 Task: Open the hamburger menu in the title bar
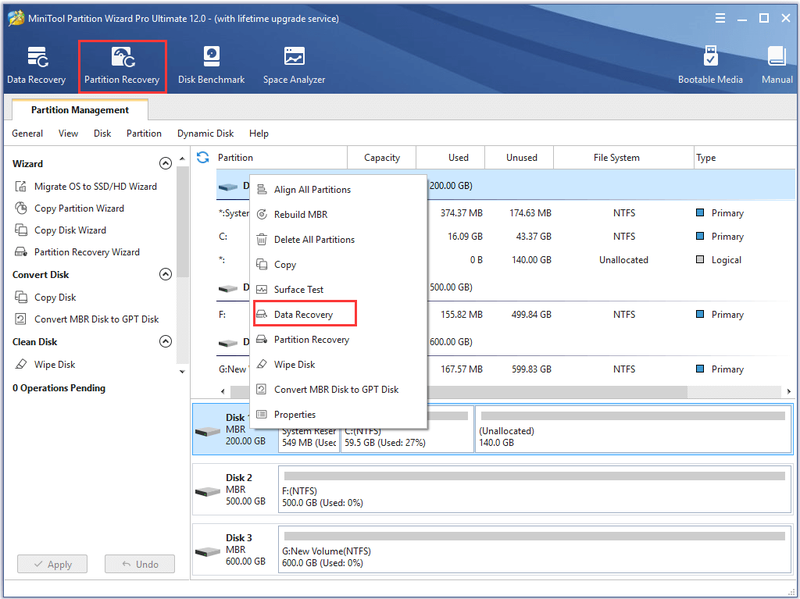pyautogui.click(x=720, y=18)
